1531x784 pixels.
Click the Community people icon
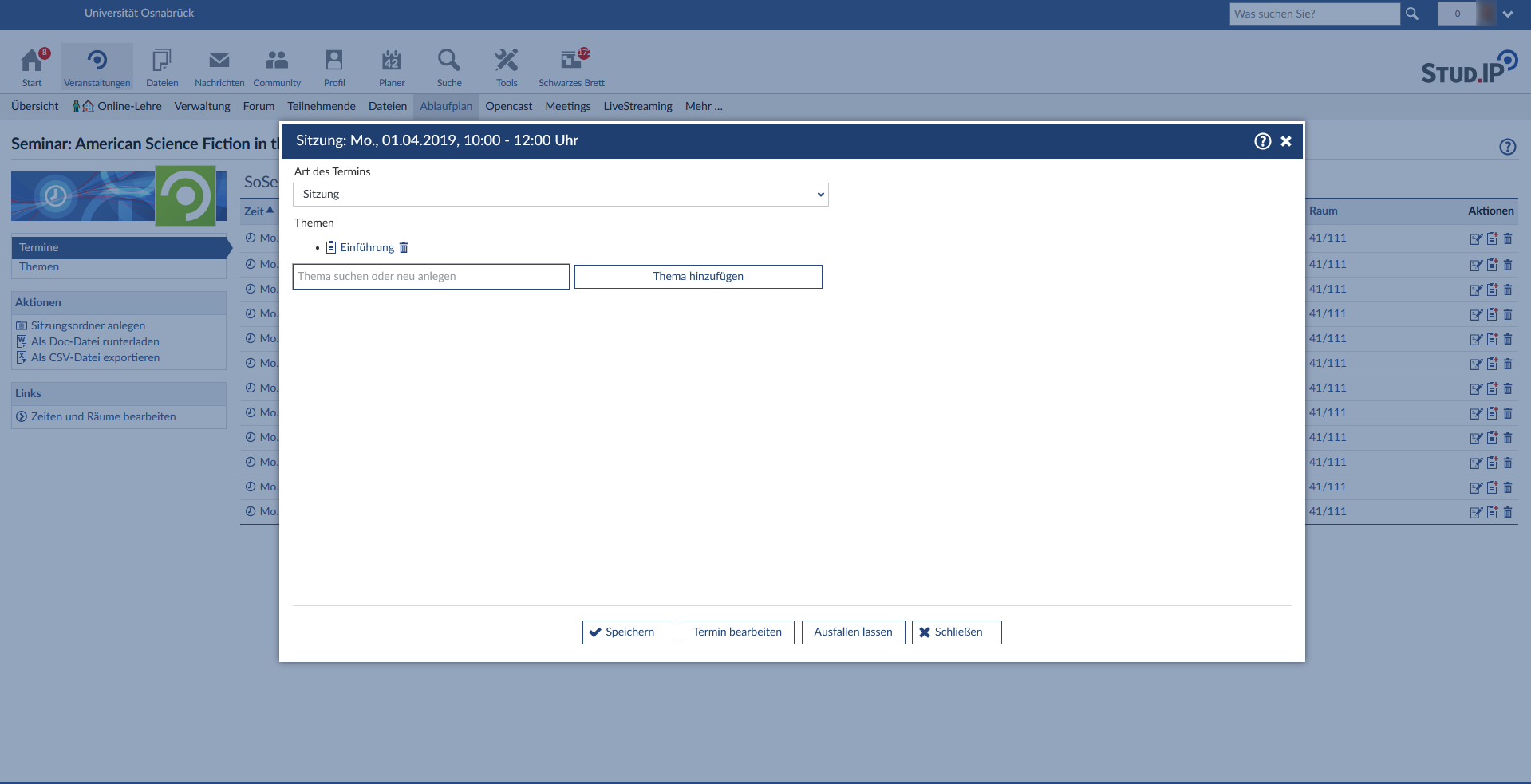tap(277, 61)
